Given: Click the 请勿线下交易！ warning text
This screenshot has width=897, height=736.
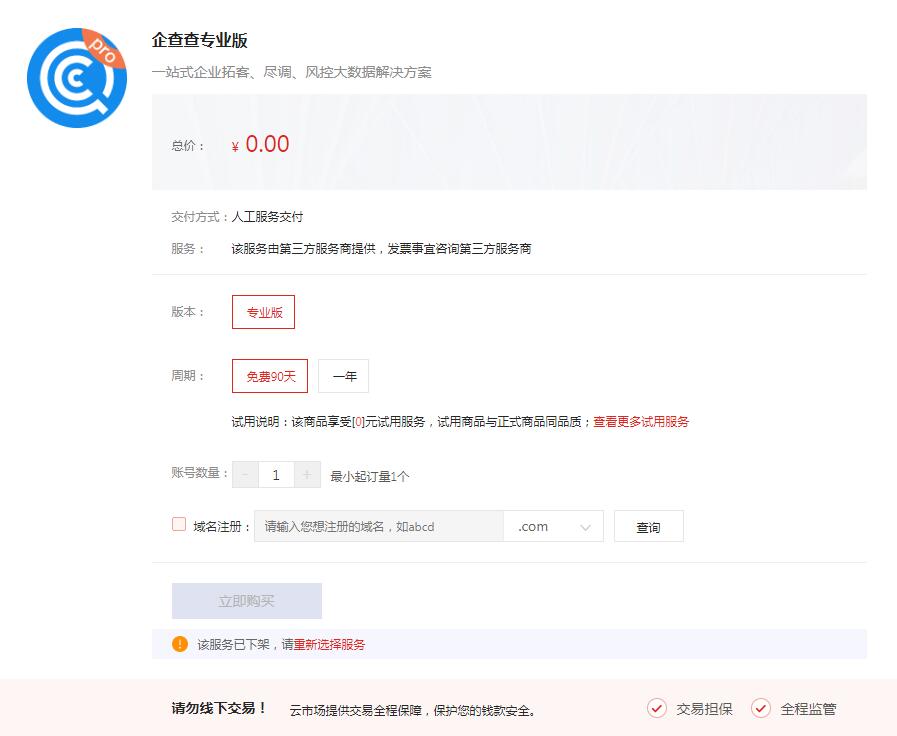Looking at the screenshot, I should point(219,709).
